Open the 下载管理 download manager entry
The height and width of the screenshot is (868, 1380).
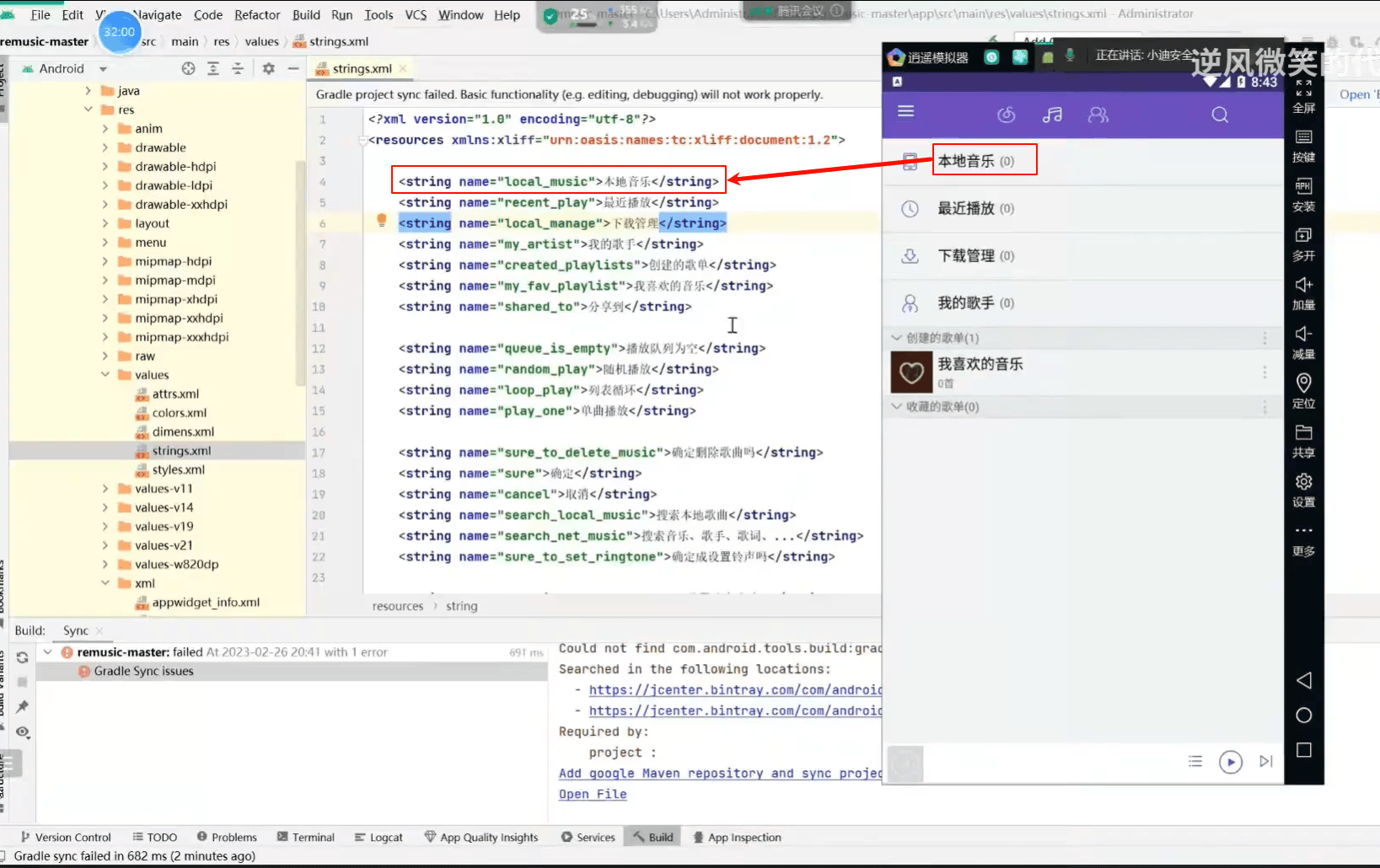click(x=1083, y=255)
